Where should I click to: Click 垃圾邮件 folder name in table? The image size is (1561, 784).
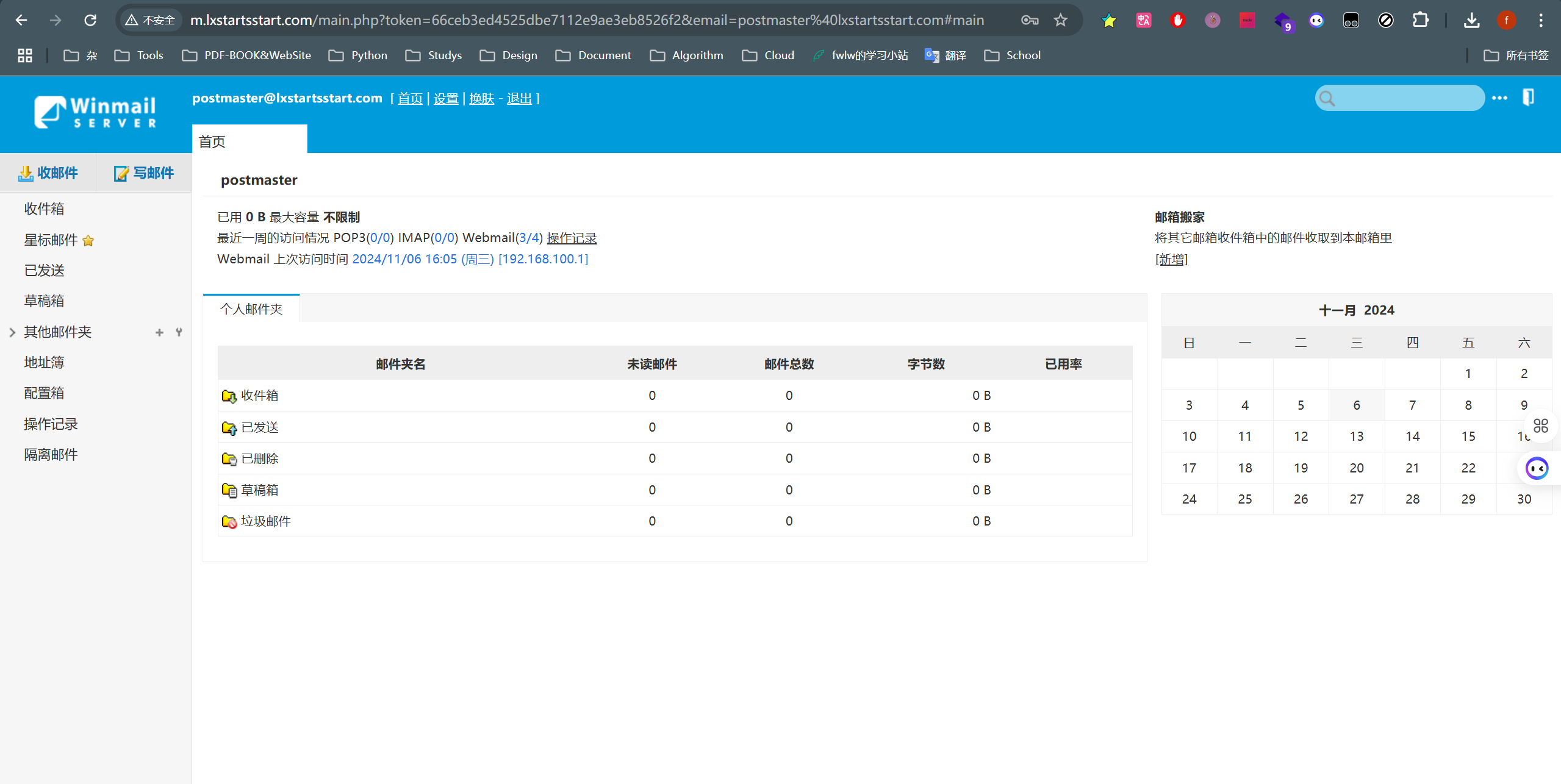(x=266, y=521)
